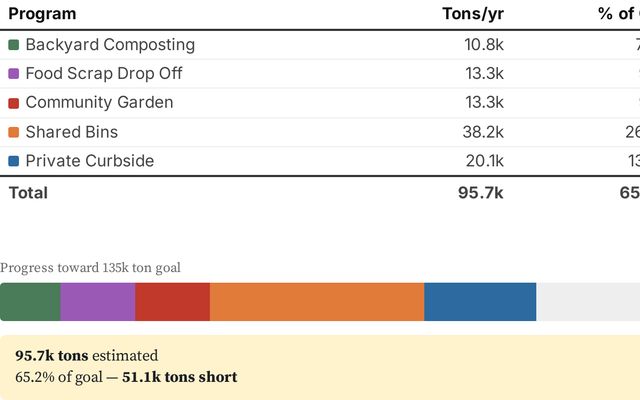Click the Program column header
The width and height of the screenshot is (640, 400).
coord(42,14)
